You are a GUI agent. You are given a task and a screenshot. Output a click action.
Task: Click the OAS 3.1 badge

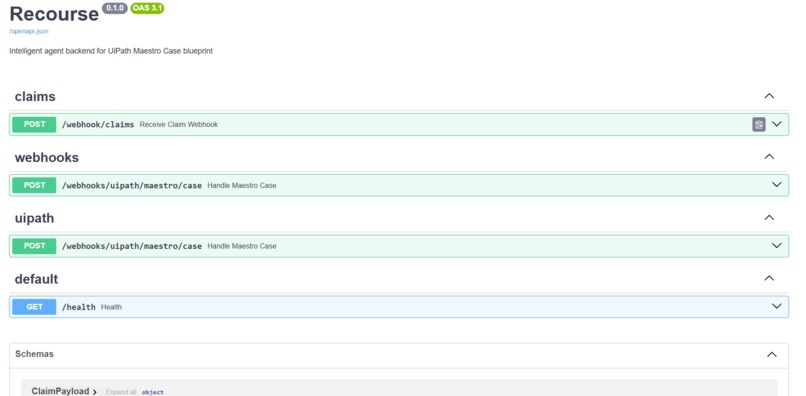[x=147, y=8]
